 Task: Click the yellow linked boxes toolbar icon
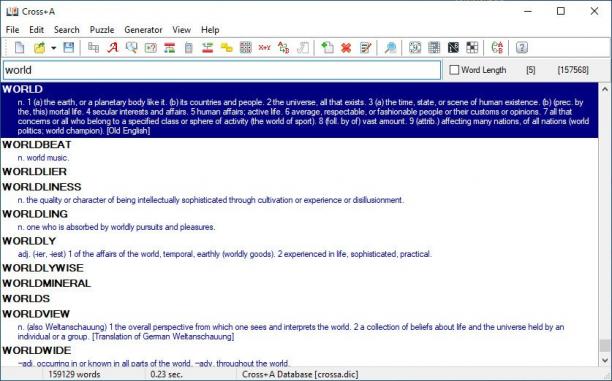226,48
